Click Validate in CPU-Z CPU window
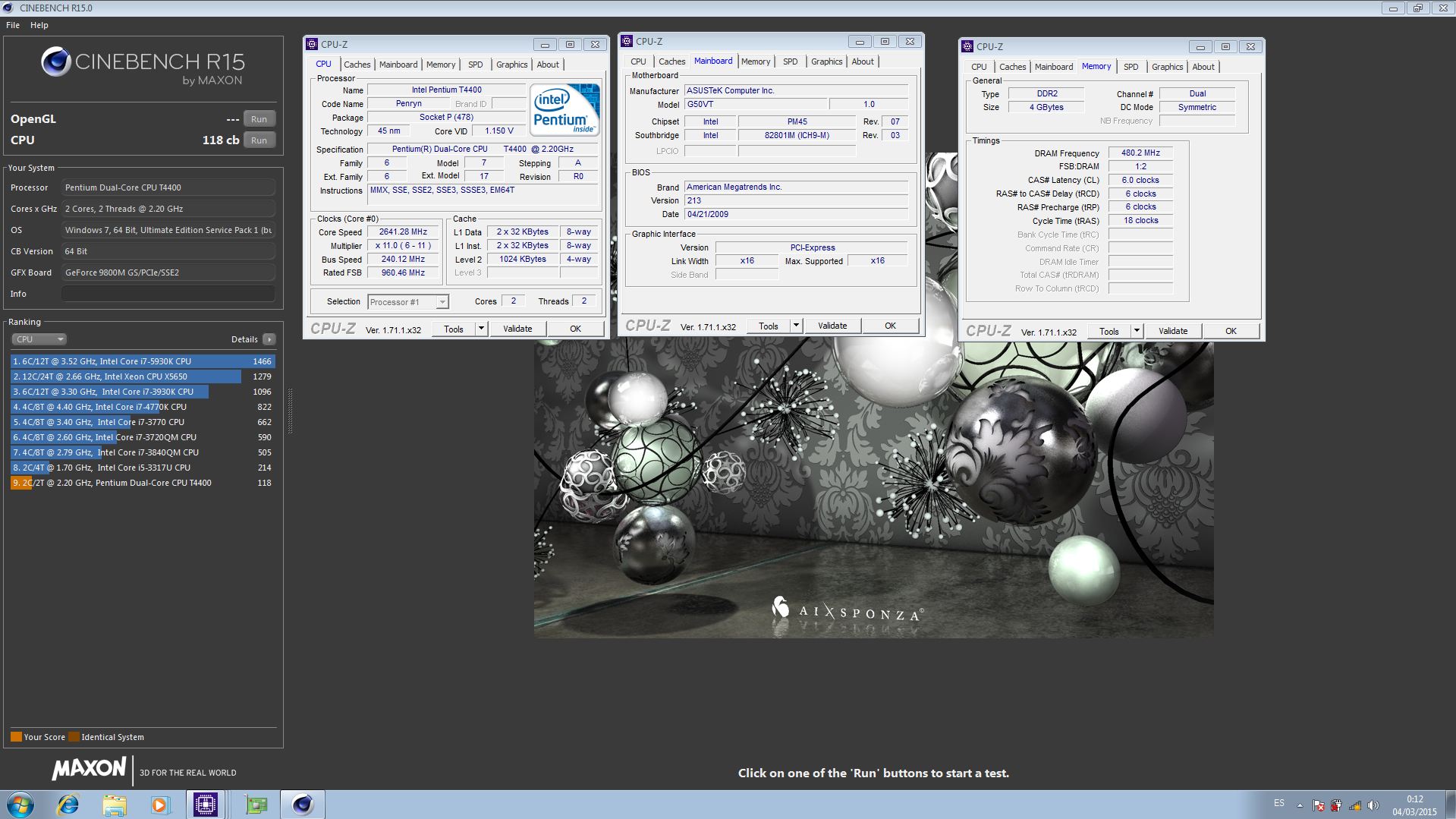 517,329
